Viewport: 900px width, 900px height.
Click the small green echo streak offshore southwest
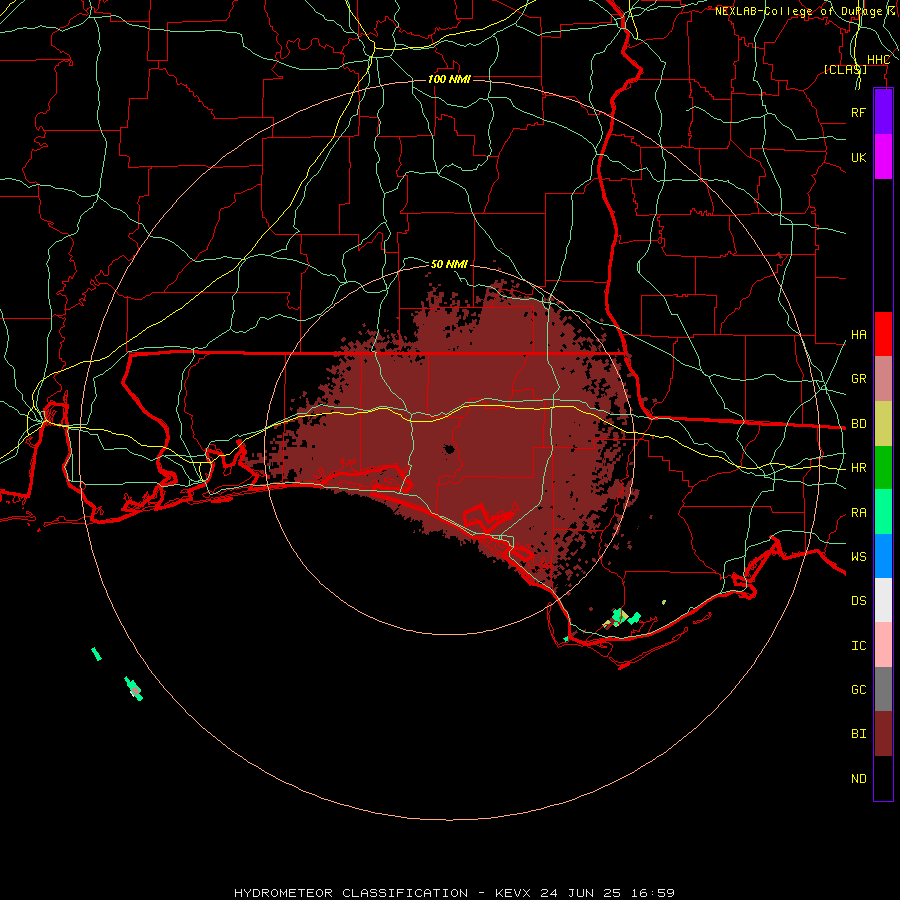point(96,654)
